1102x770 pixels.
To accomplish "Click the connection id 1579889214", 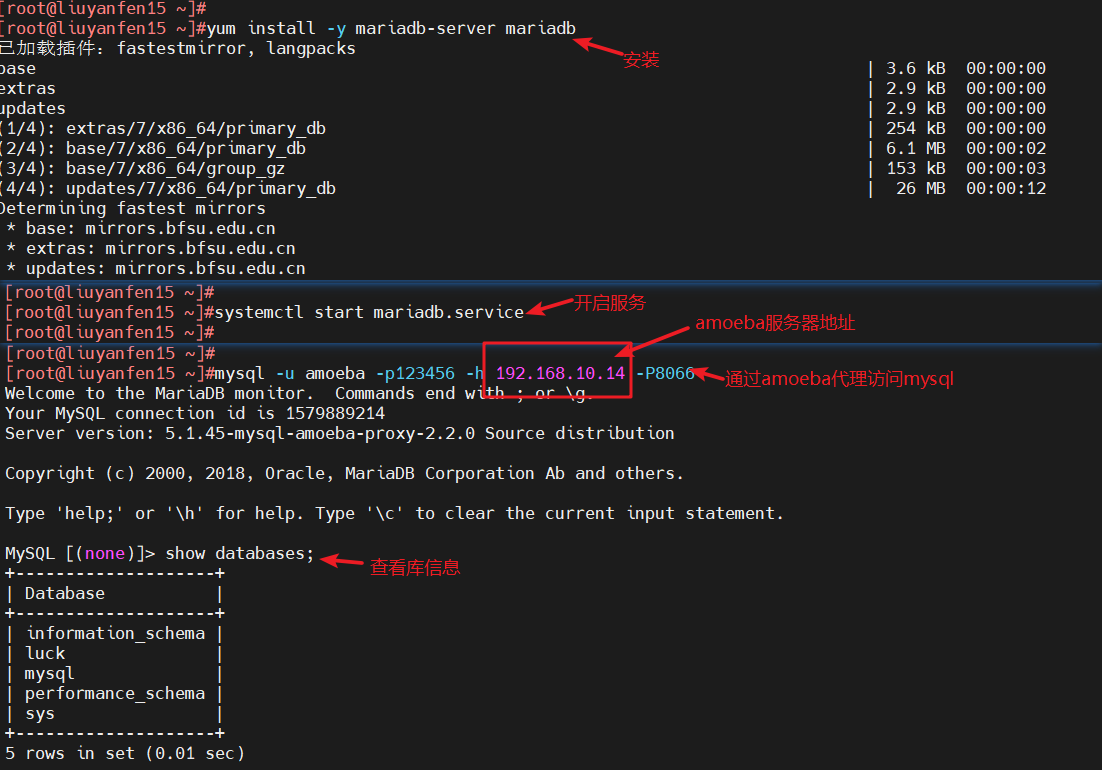I will 335,413.
